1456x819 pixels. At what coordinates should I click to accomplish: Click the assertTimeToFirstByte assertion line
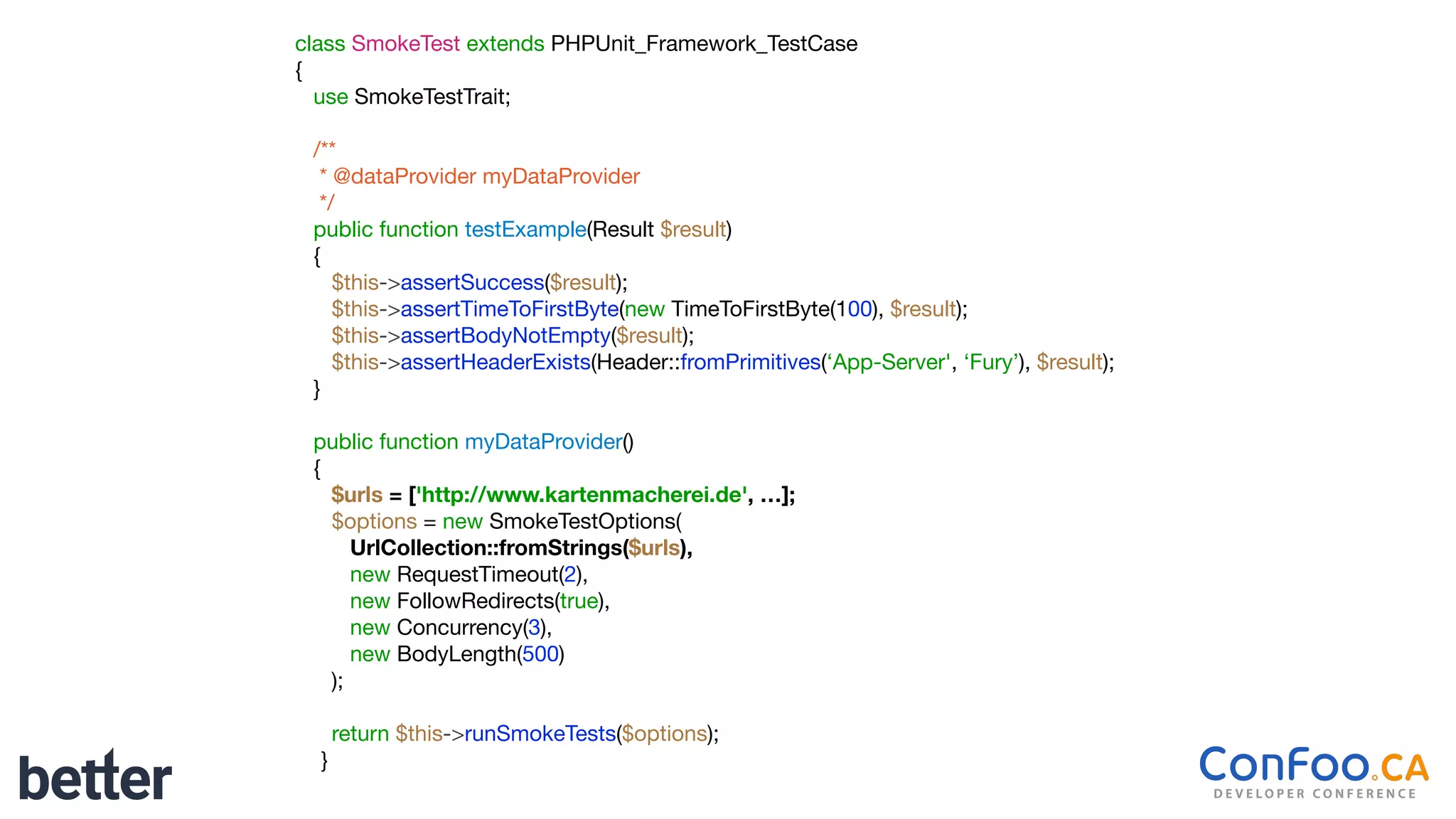[x=649, y=309]
